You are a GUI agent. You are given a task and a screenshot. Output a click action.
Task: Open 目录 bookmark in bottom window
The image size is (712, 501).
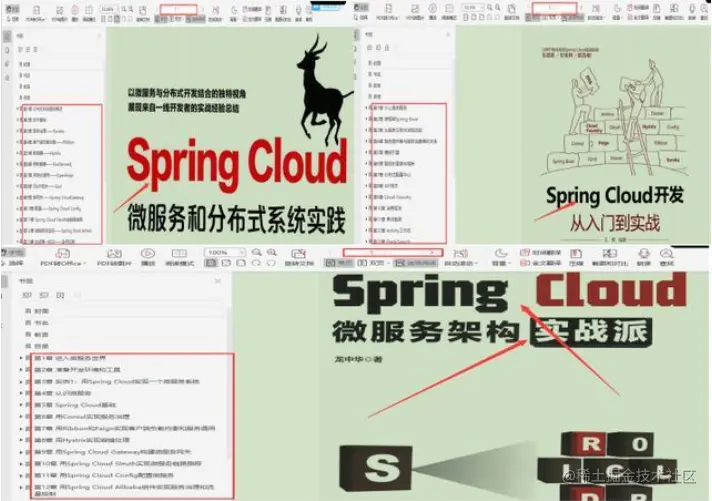pyautogui.click(x=37, y=346)
